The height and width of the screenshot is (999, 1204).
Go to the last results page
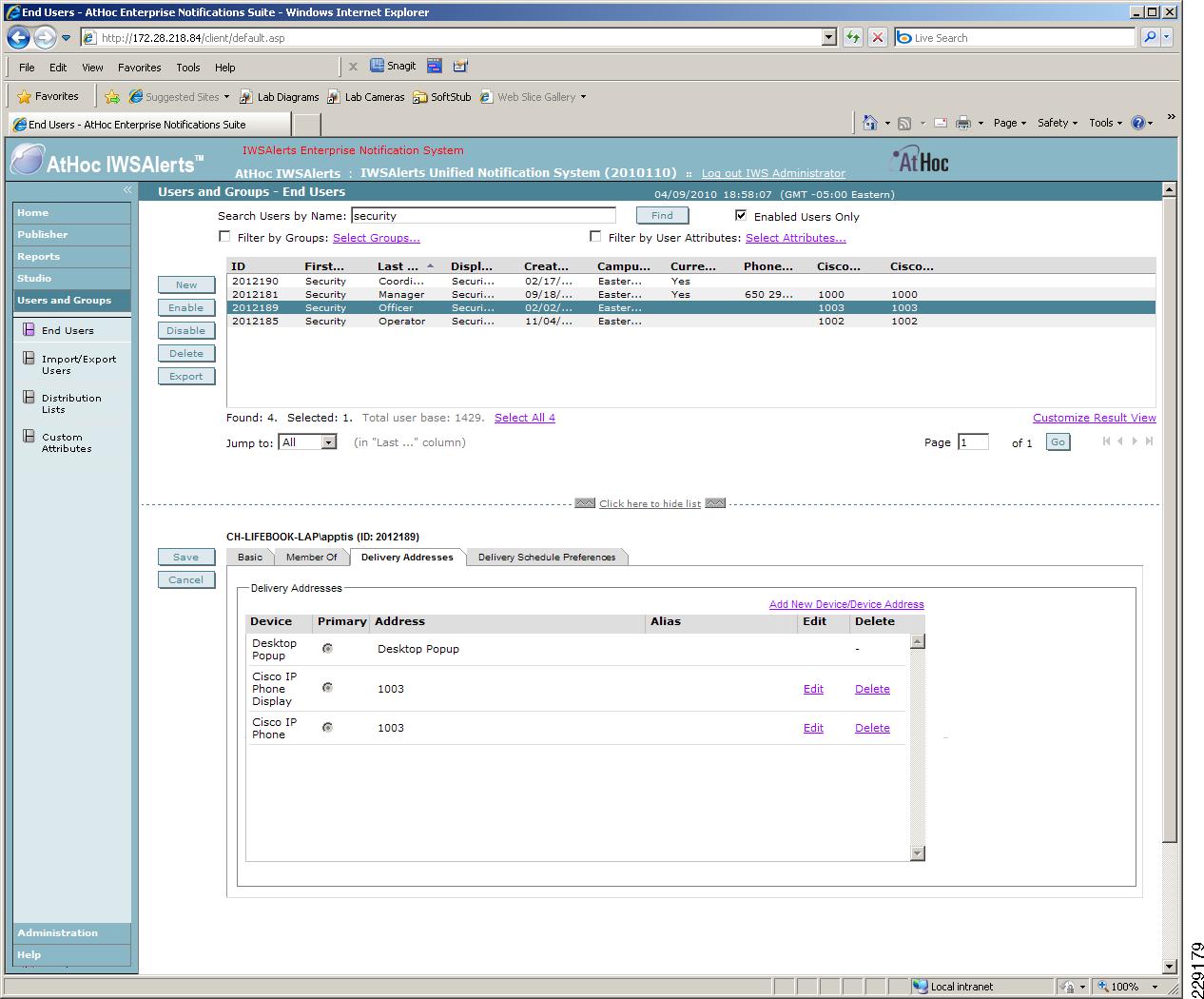(1150, 441)
